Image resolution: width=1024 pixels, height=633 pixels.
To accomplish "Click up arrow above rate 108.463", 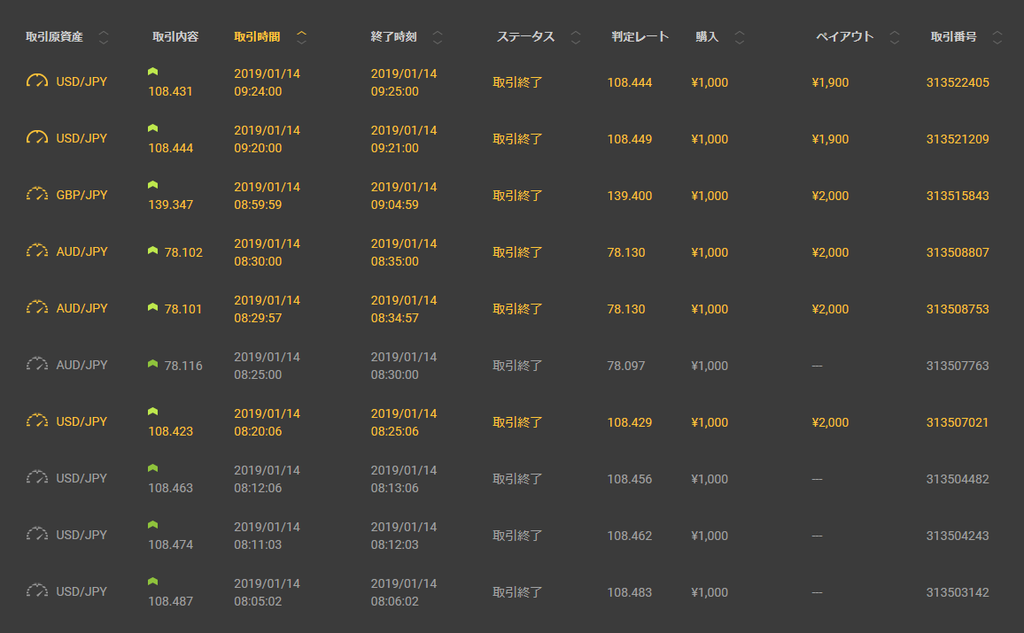I will [153, 468].
